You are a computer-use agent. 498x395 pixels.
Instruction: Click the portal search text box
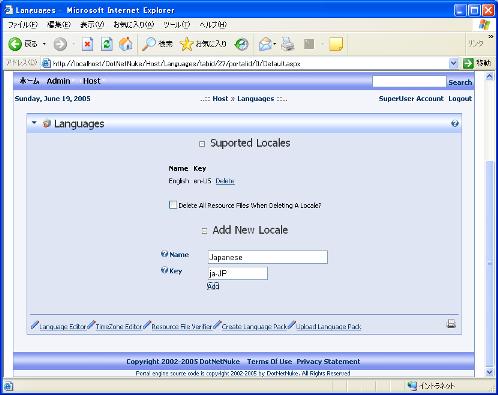[x=409, y=82]
